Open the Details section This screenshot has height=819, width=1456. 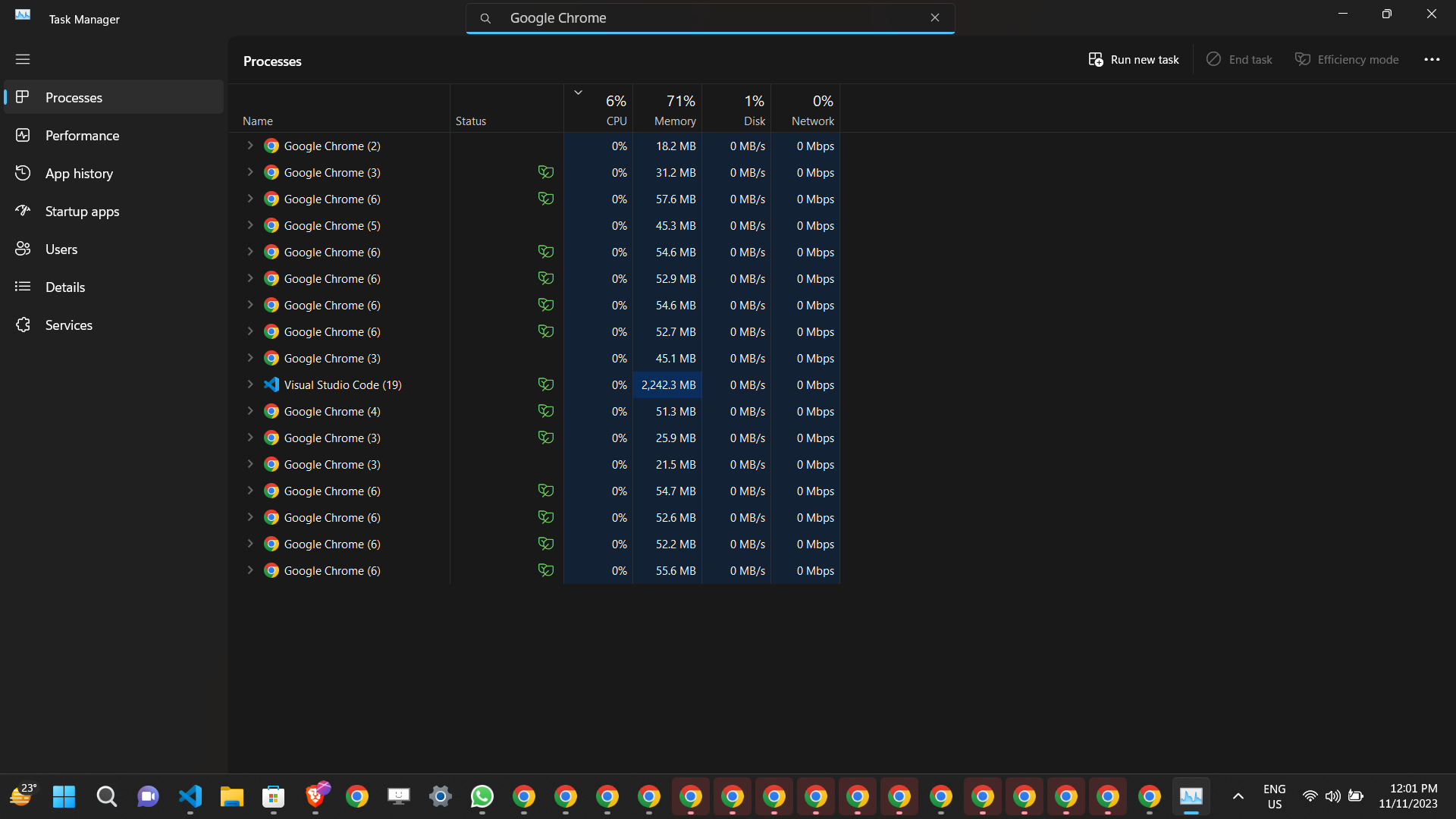pyautogui.click(x=65, y=287)
